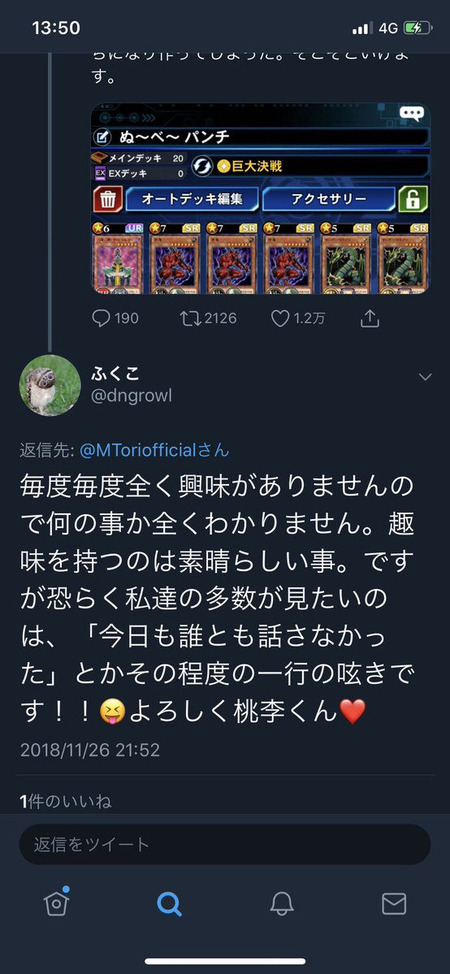Like the tweet with heart icon

pos(280,319)
